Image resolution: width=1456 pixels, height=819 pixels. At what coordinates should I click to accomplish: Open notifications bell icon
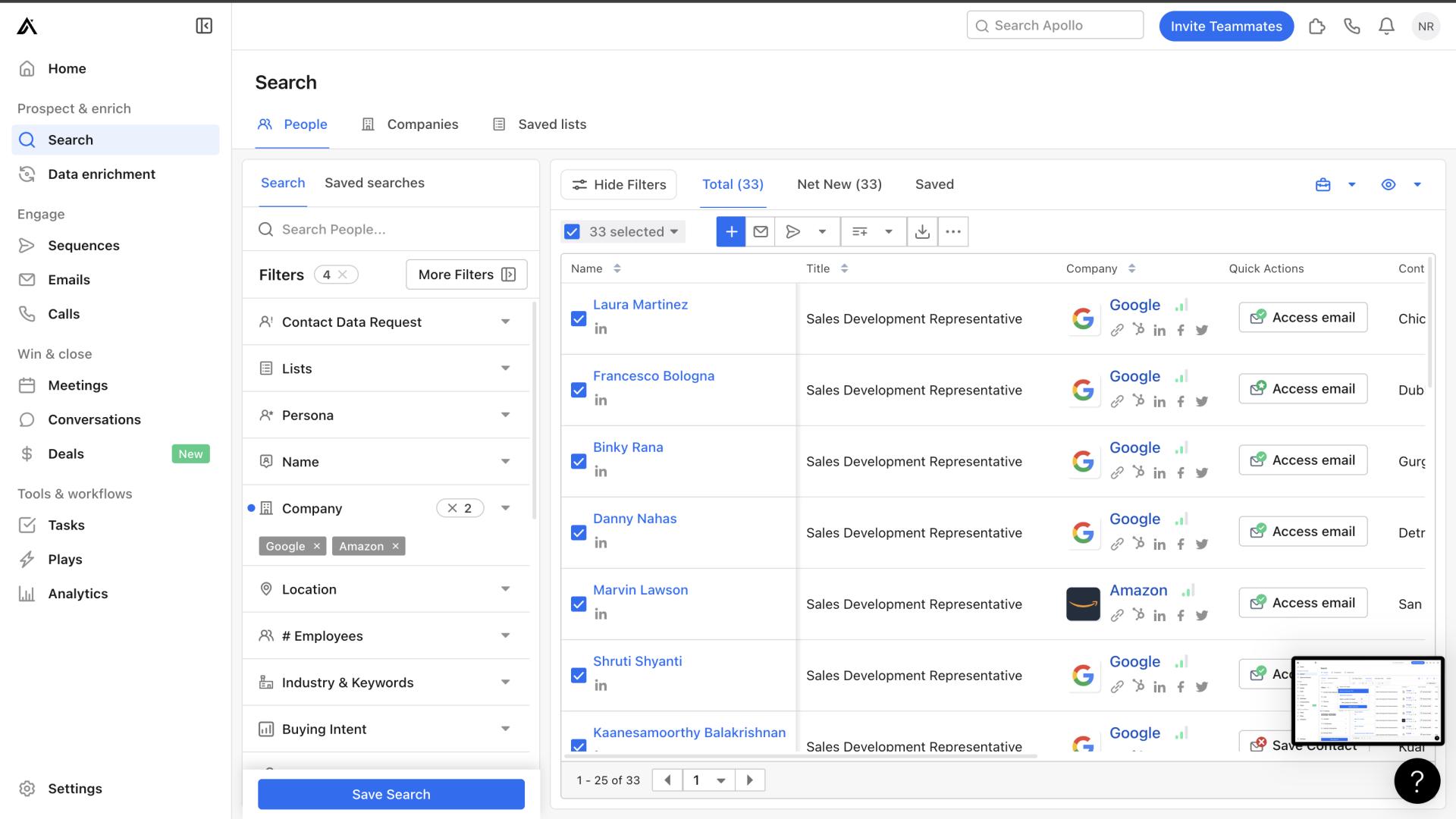click(1386, 26)
